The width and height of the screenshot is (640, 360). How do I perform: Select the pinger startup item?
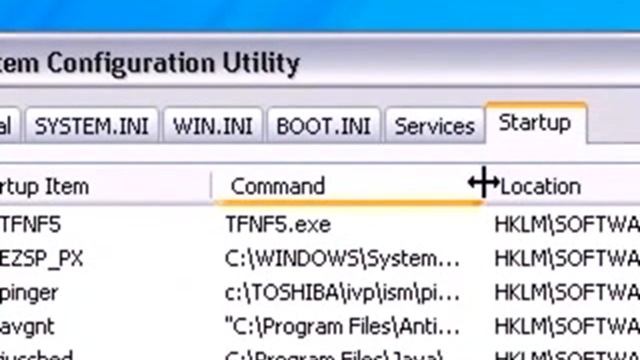click(x=29, y=293)
